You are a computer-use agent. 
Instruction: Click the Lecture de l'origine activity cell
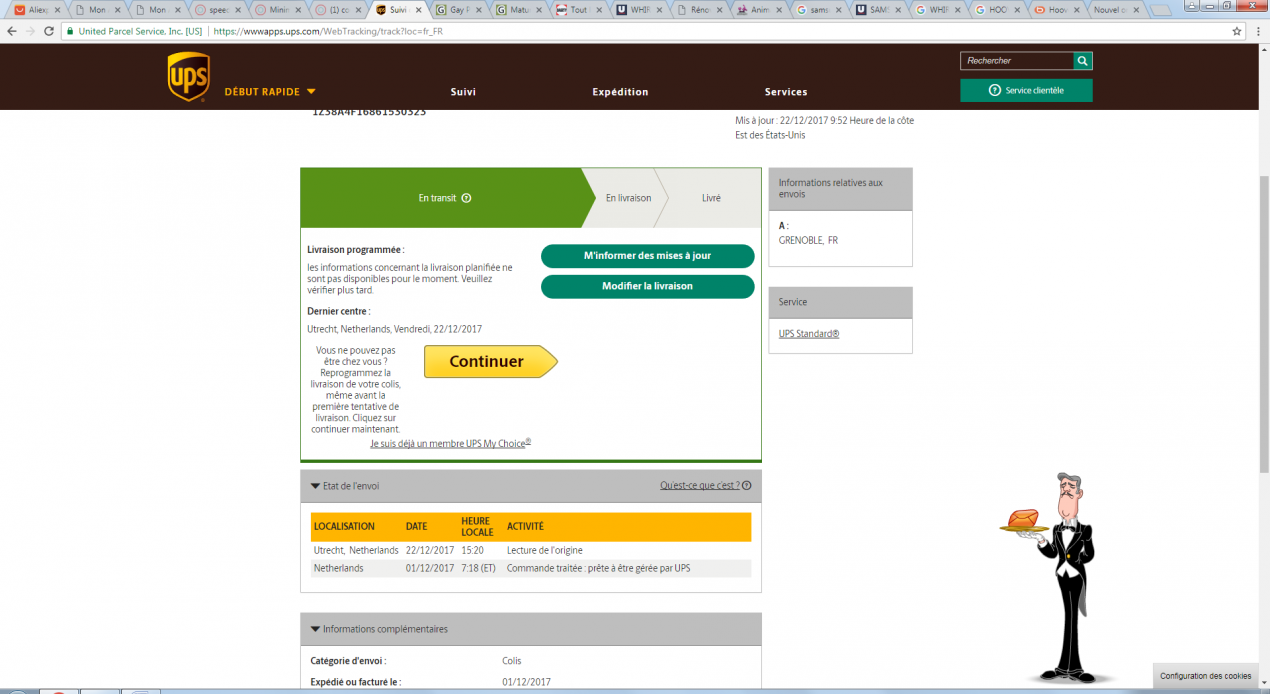pos(544,550)
